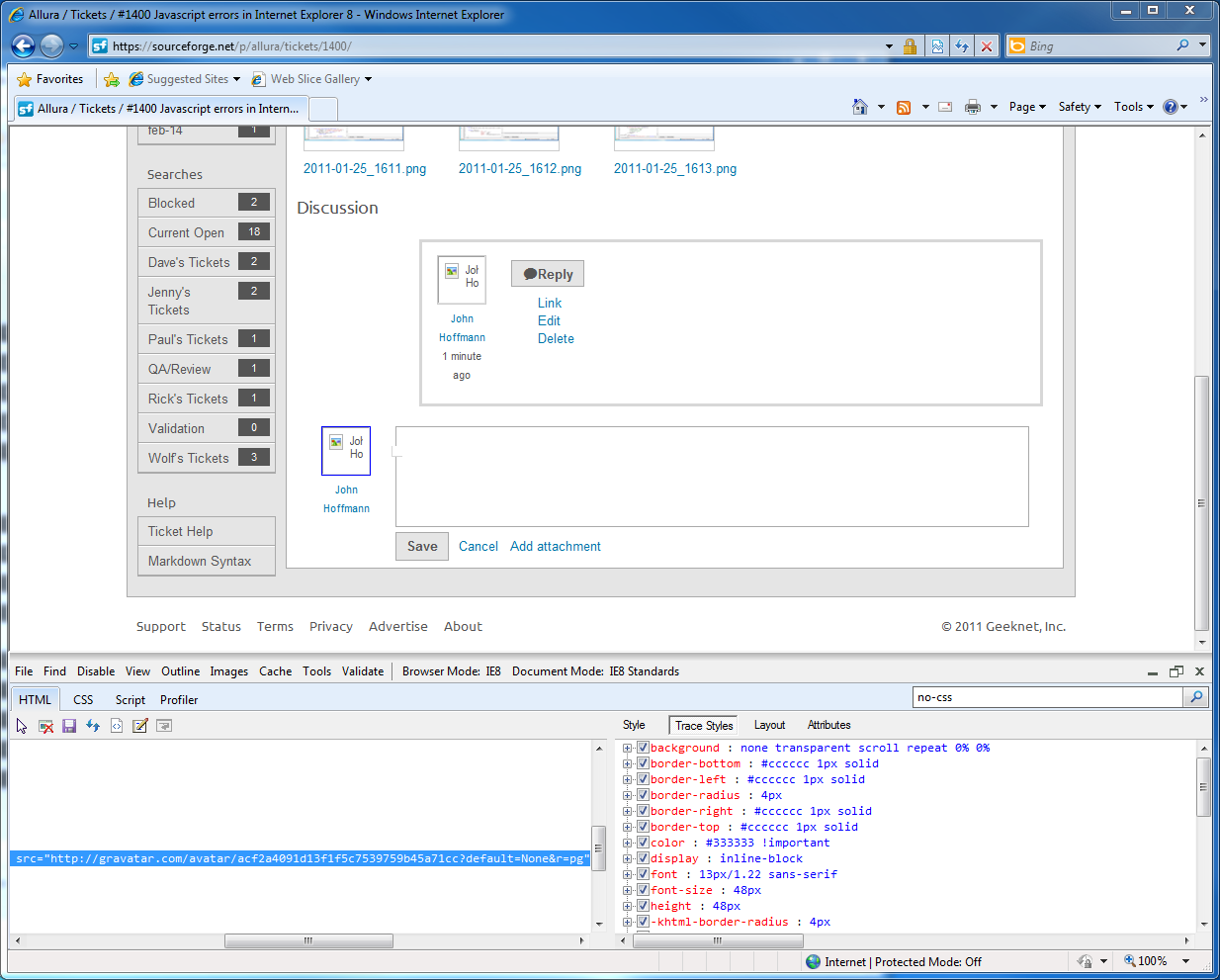Click the RSS feeds icon
Viewport: 1220px width, 980px height.
click(x=904, y=107)
